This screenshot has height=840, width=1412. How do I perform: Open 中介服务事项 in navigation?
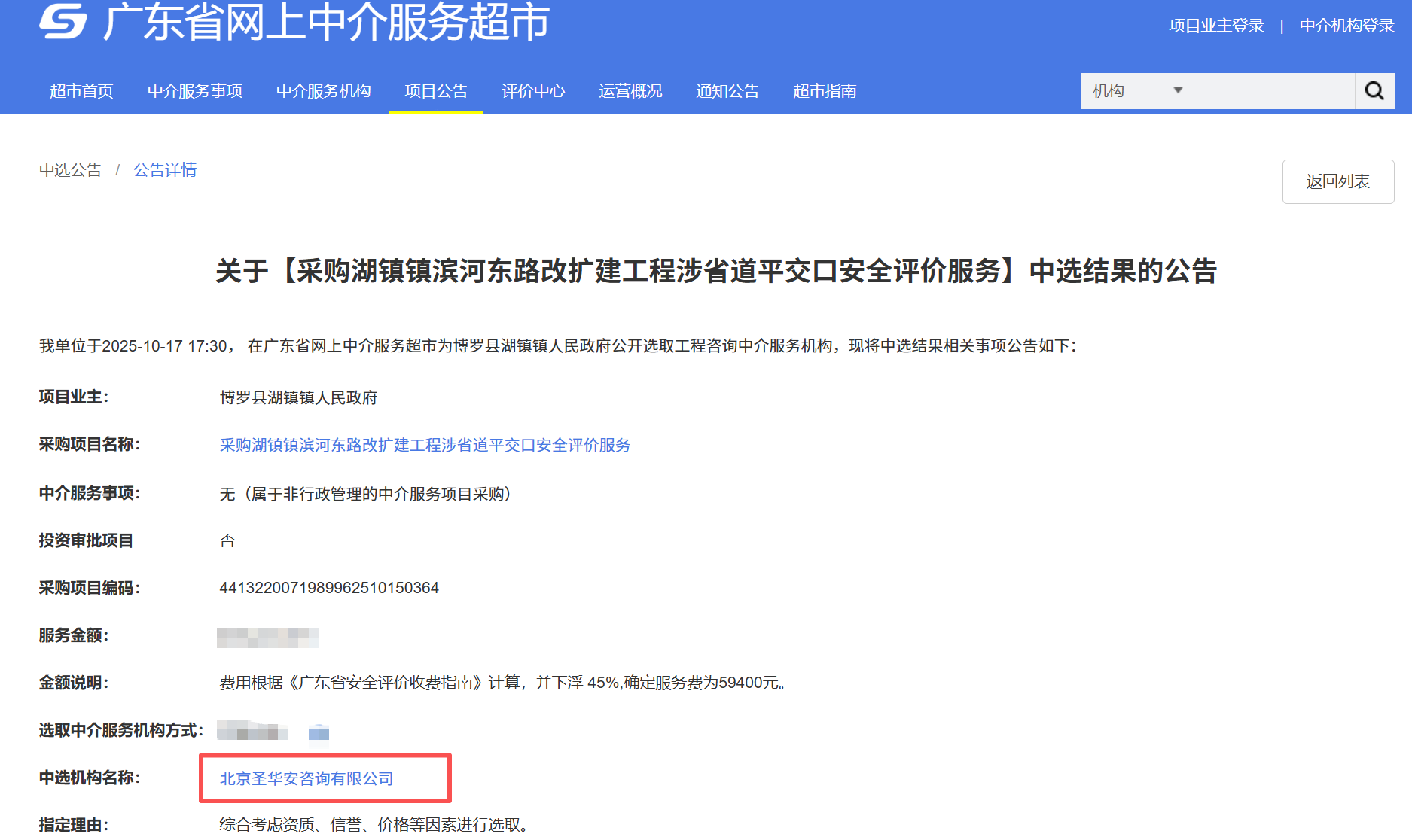(x=195, y=91)
